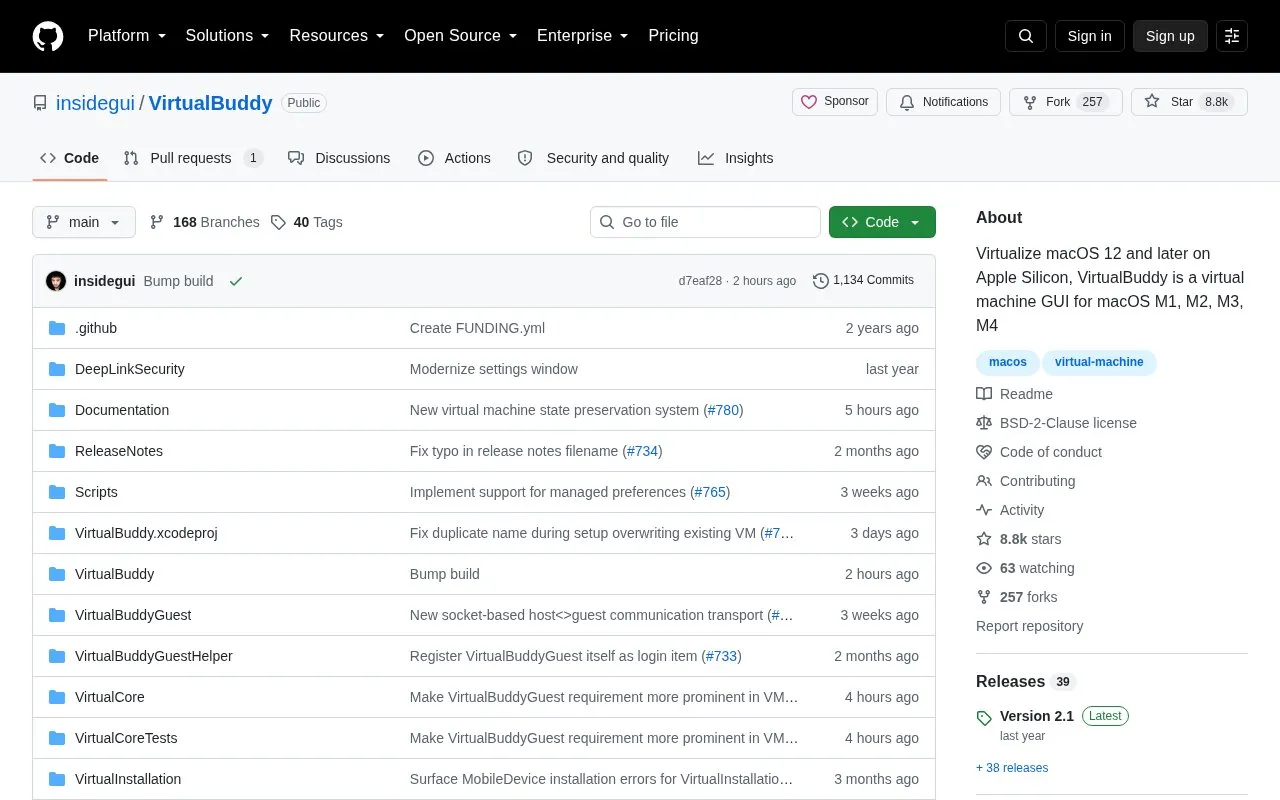
Task: Switch to the Pull requests tab
Action: (193, 158)
